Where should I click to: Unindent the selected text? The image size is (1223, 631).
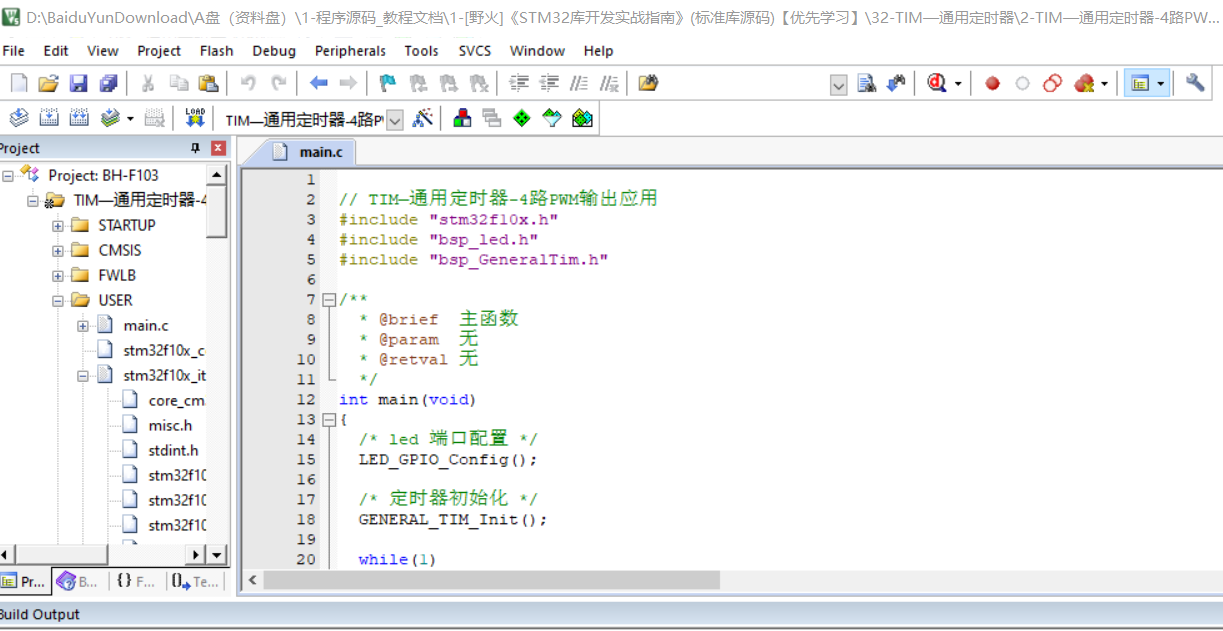[x=549, y=84]
